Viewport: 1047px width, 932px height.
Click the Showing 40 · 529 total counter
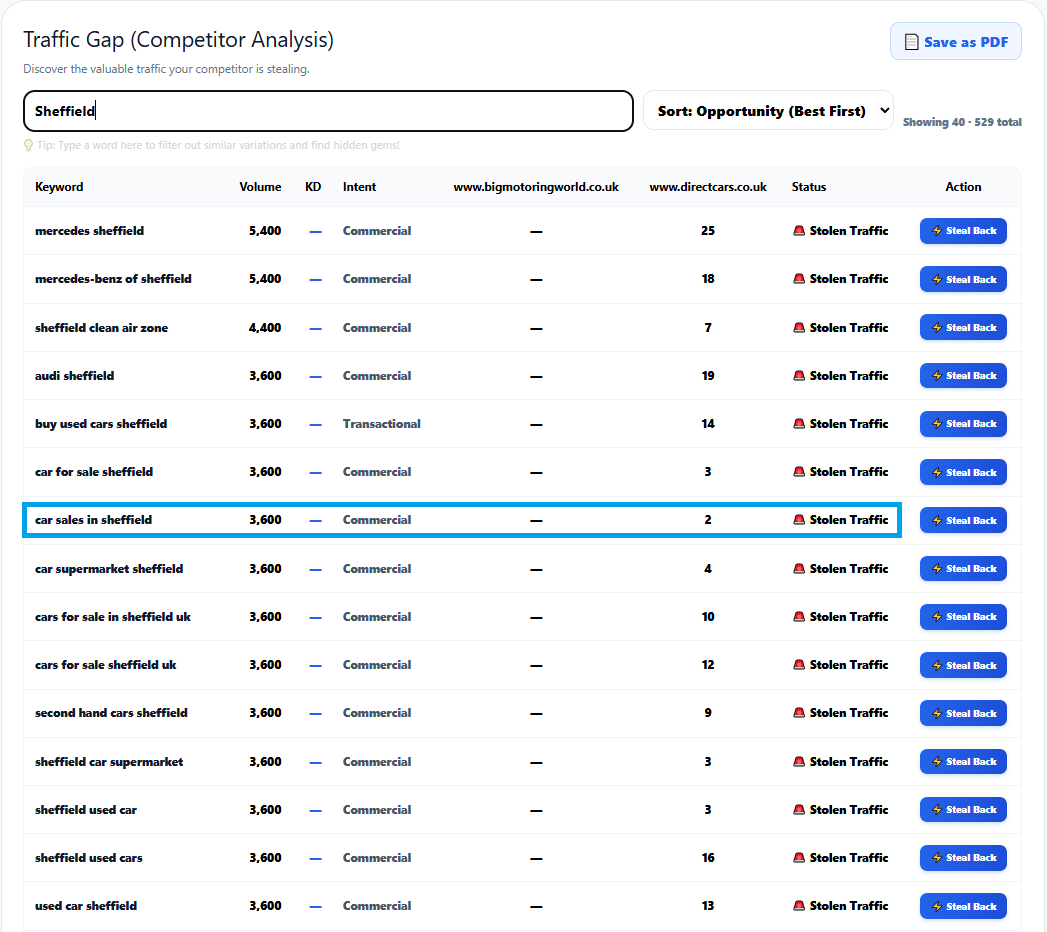962,122
